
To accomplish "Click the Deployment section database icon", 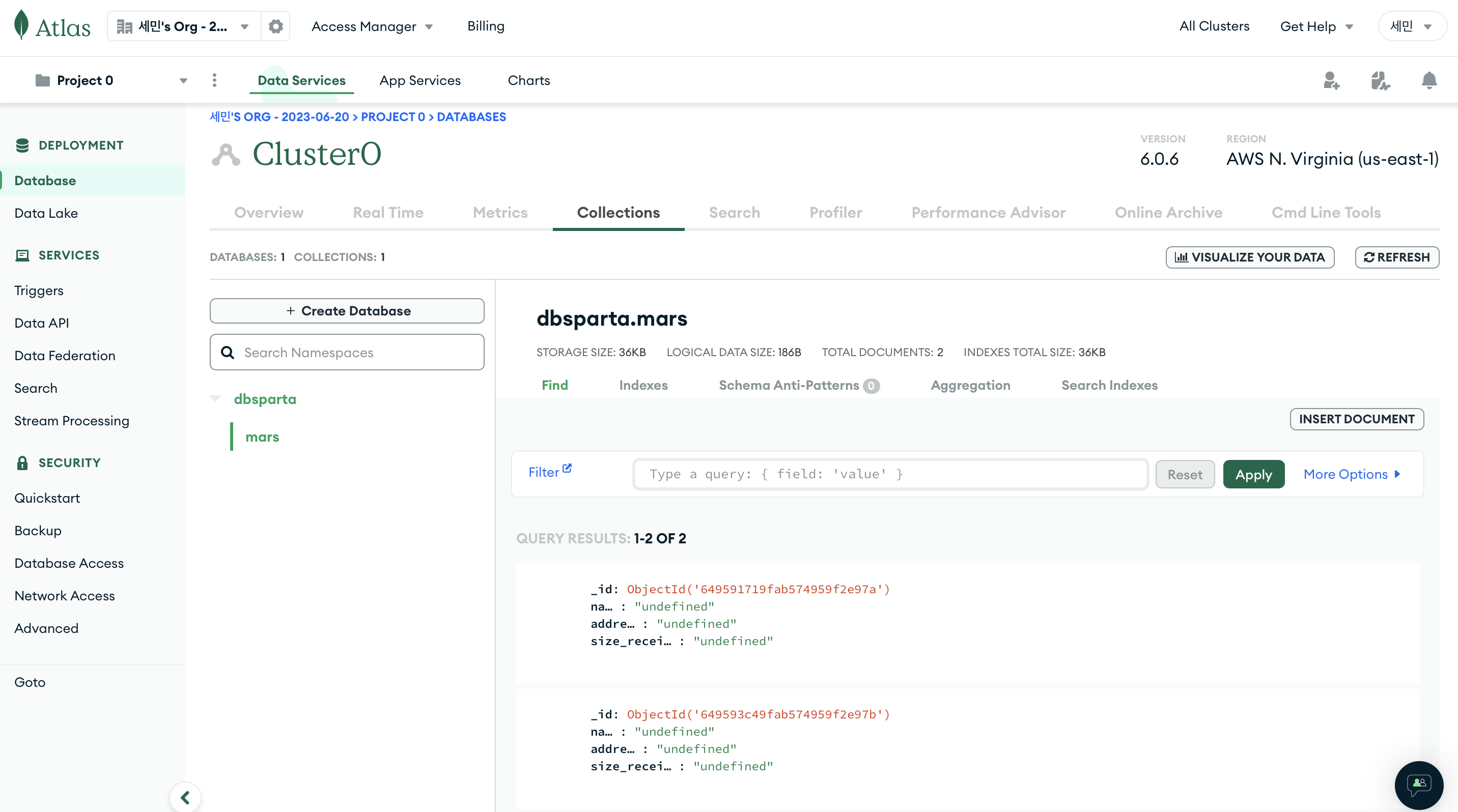I will [22, 146].
